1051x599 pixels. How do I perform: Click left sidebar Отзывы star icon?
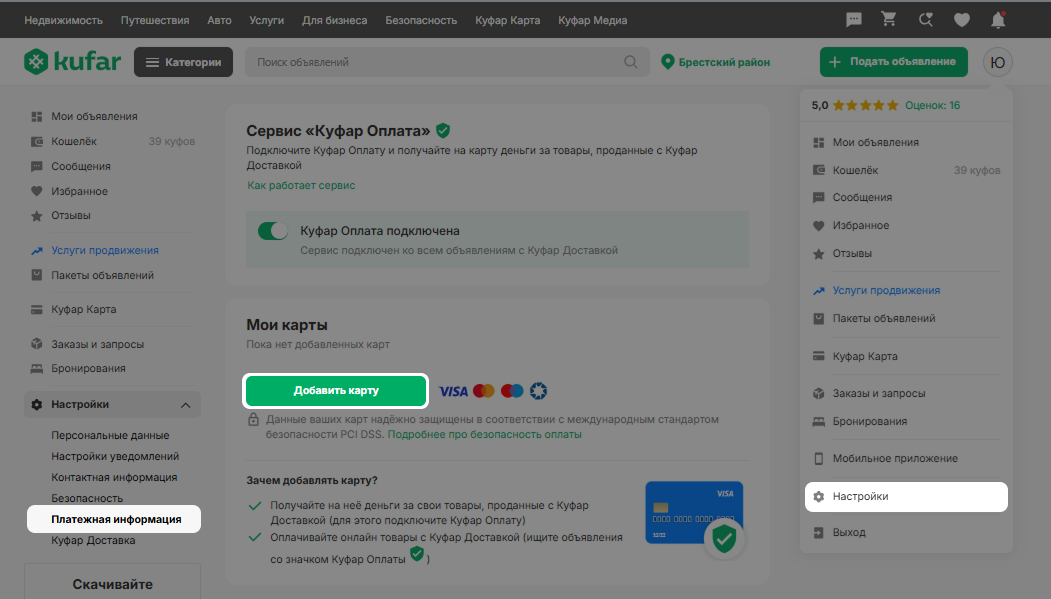[37, 216]
